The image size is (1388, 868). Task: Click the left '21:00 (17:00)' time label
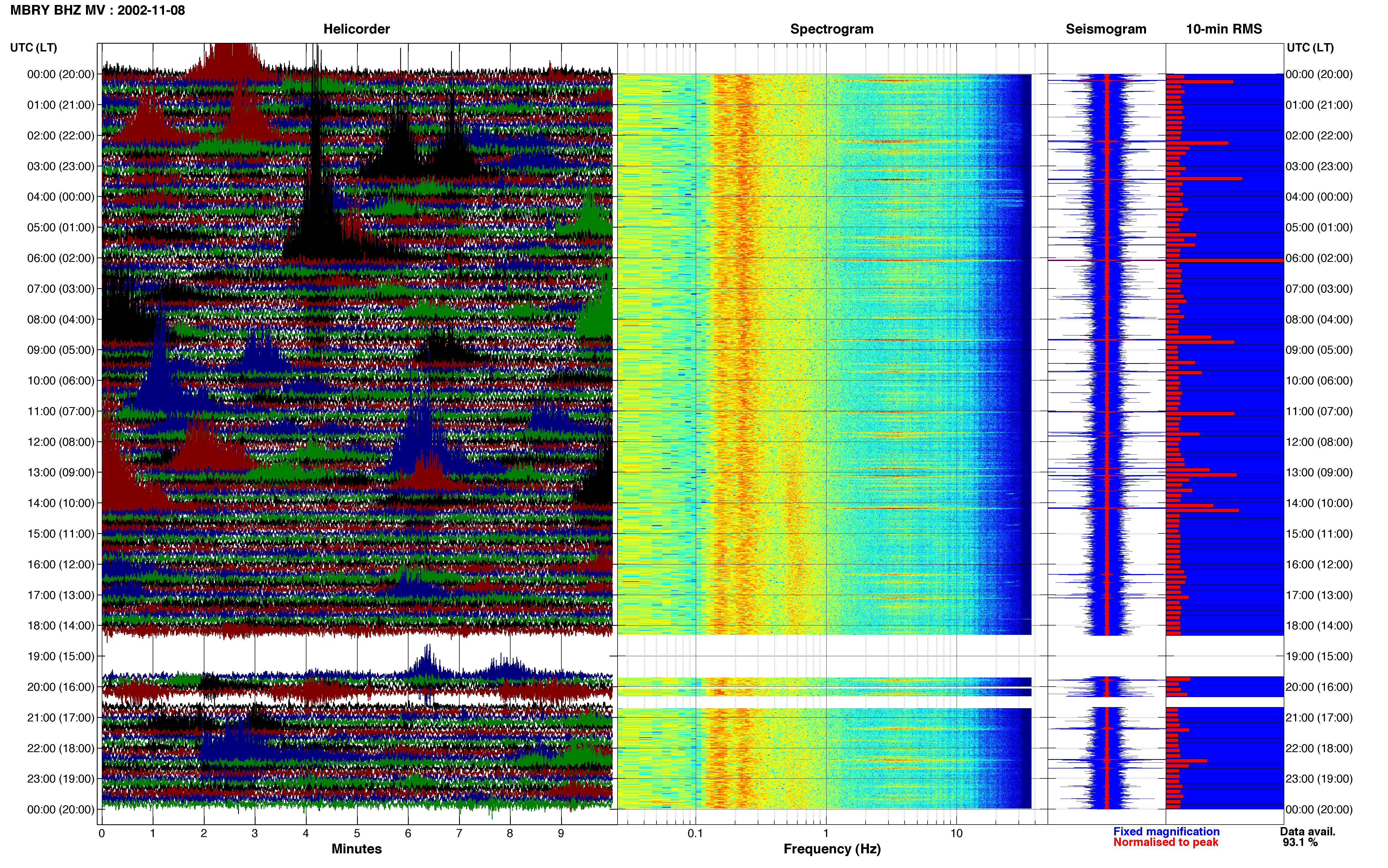(x=61, y=717)
